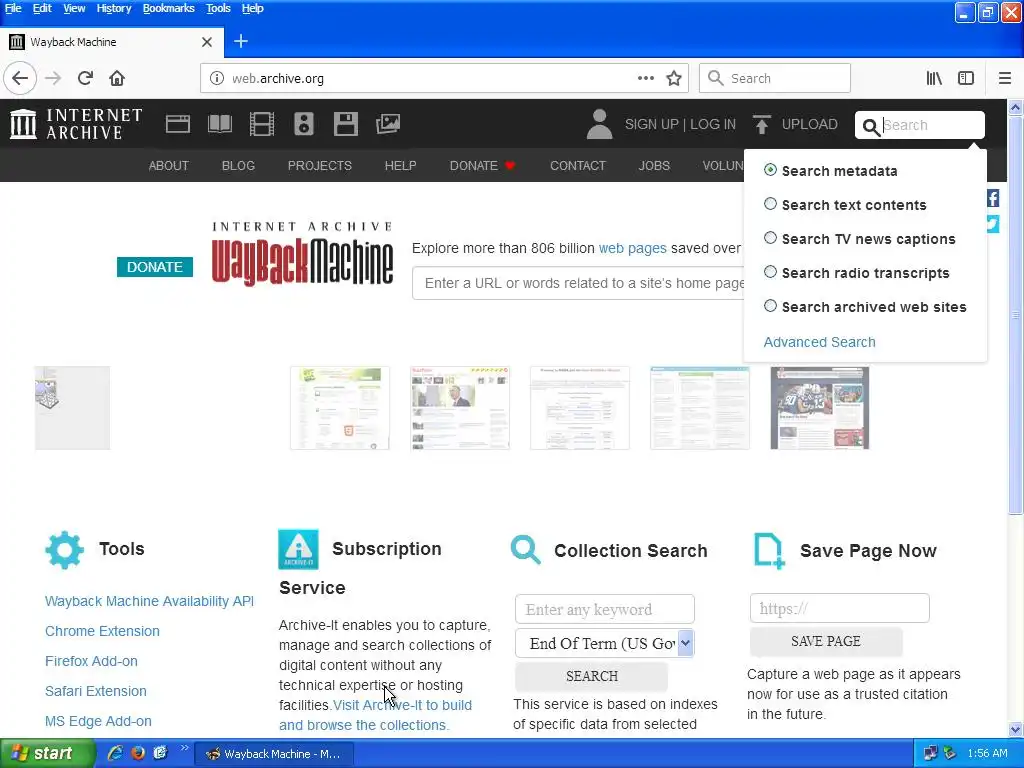This screenshot has height=768, width=1024.
Task: Open Firefox library icon
Action: tap(934, 78)
